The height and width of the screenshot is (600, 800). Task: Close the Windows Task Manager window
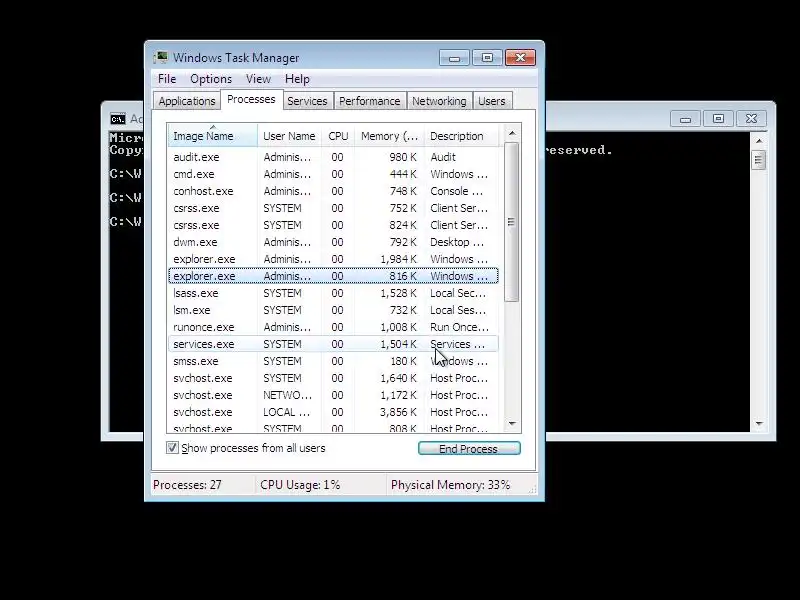[x=520, y=58]
